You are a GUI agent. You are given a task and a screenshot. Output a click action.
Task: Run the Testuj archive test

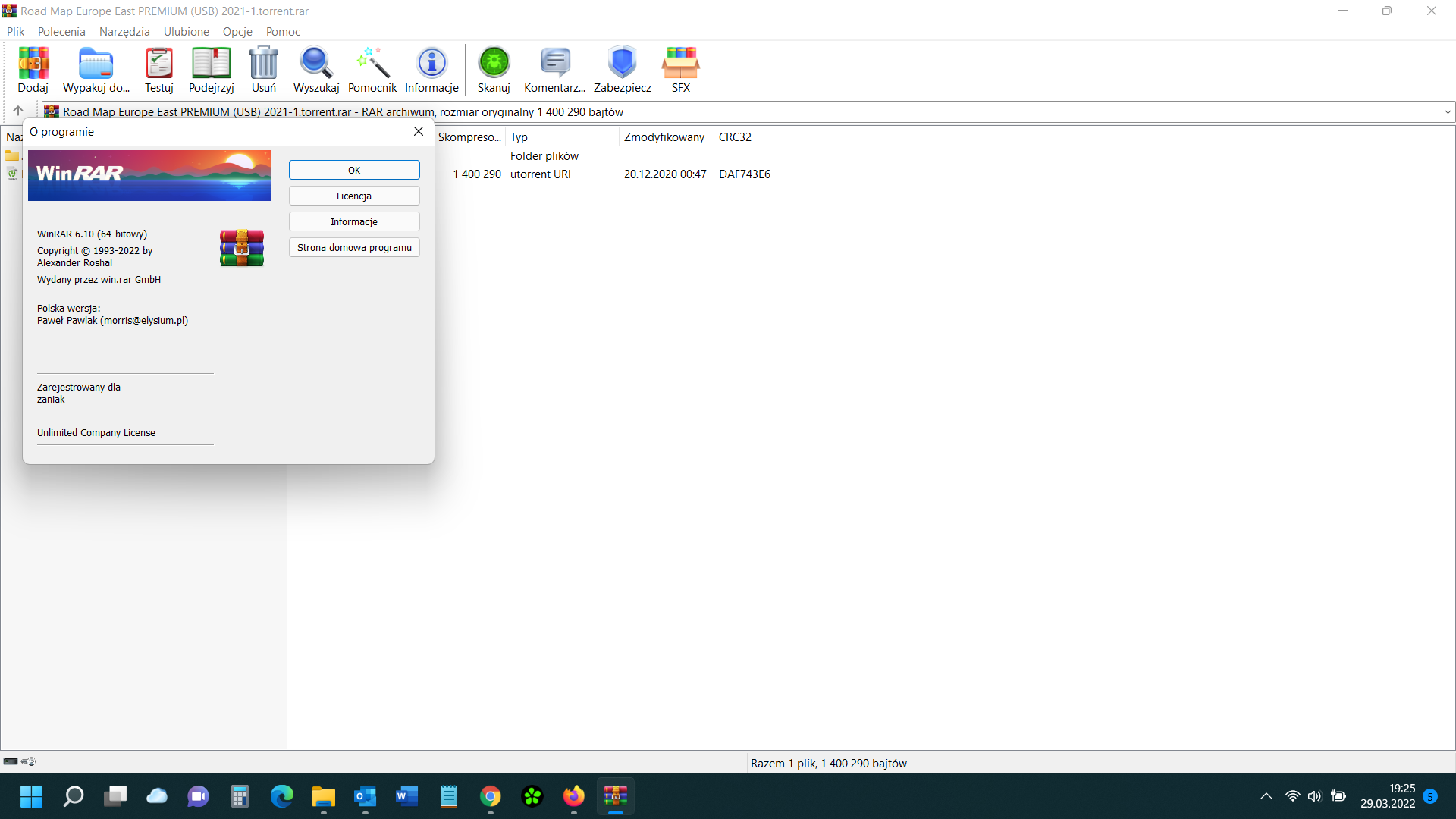159,70
